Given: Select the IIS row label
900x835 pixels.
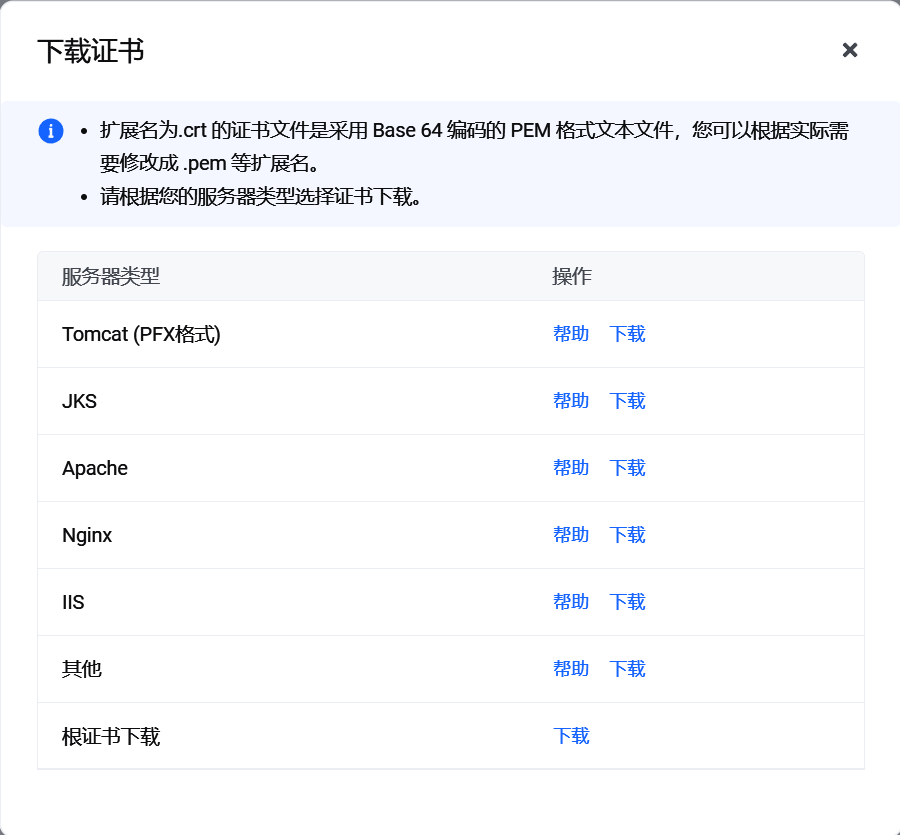Looking at the screenshot, I should (73, 603).
